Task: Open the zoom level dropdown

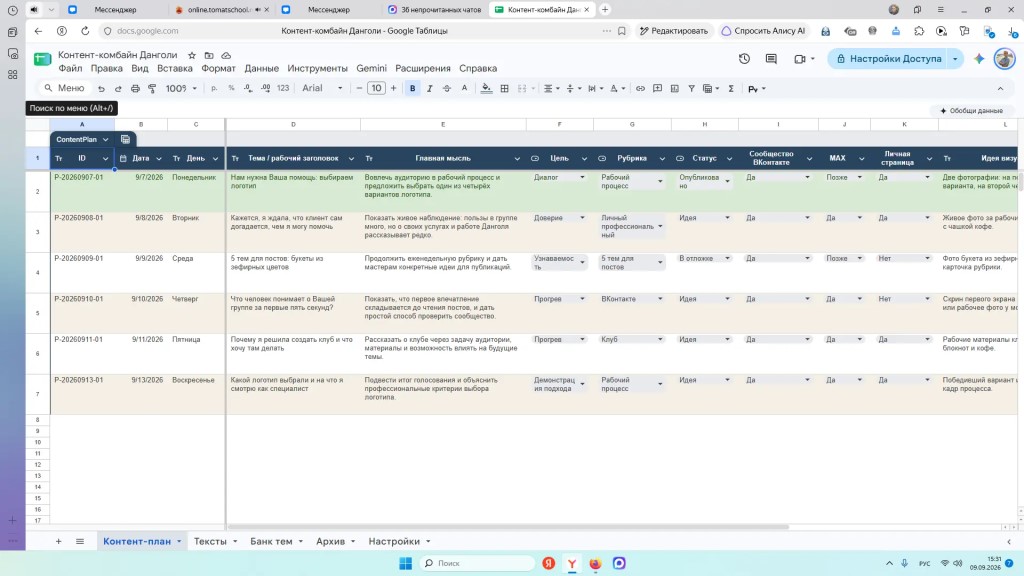Action: pyautogui.click(x=181, y=89)
